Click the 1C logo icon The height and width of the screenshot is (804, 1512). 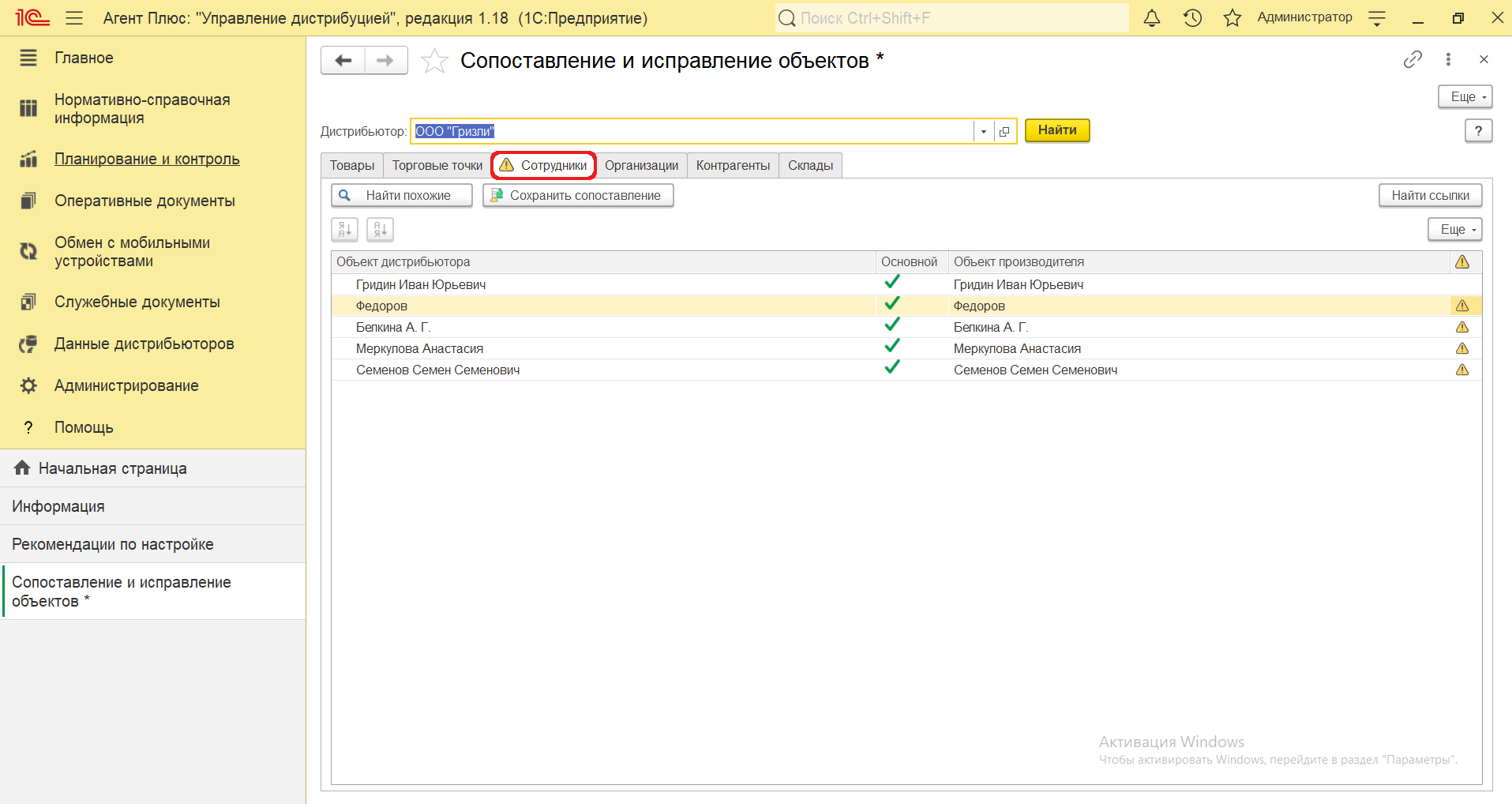coord(32,18)
